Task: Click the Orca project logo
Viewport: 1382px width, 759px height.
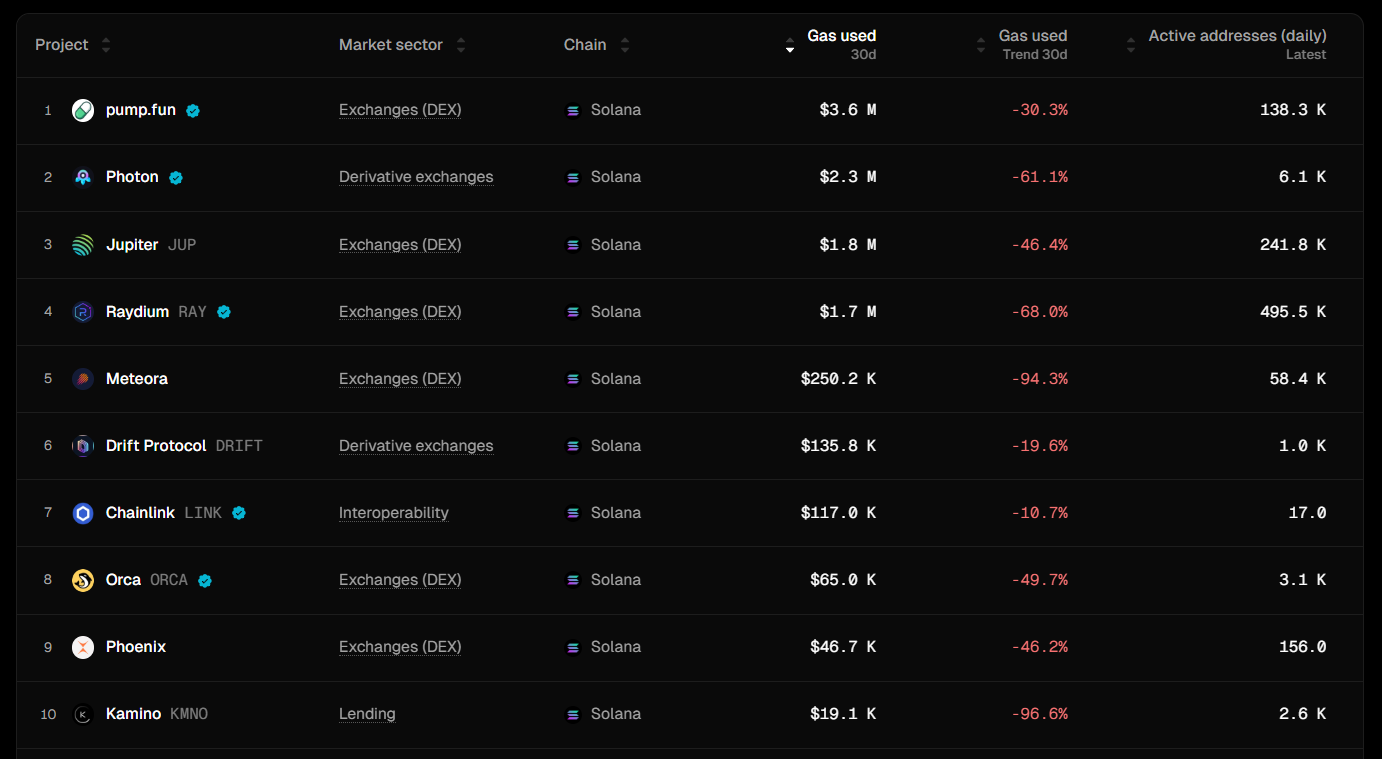Action: point(83,580)
